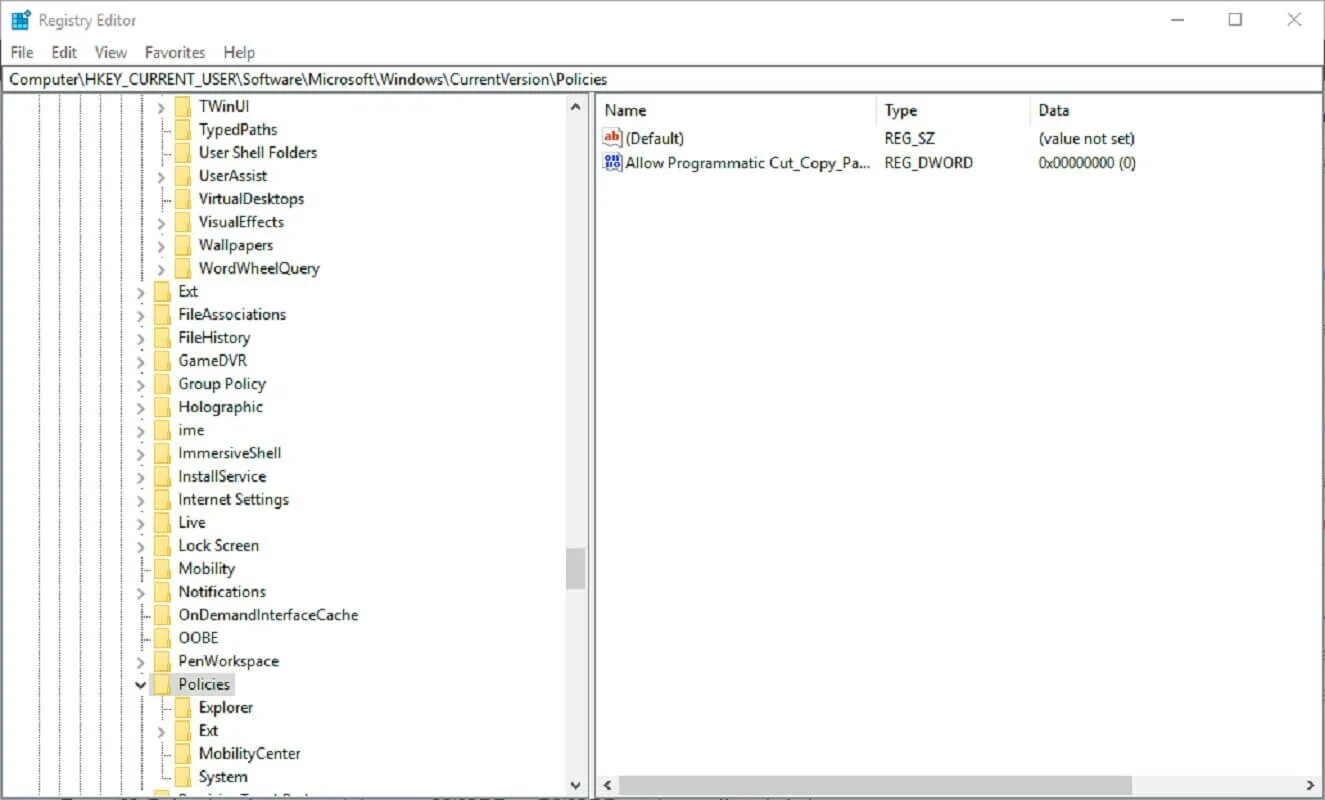Click the Explorer folder icon under Policies
Viewport: 1325px width, 800px height.
(182, 707)
